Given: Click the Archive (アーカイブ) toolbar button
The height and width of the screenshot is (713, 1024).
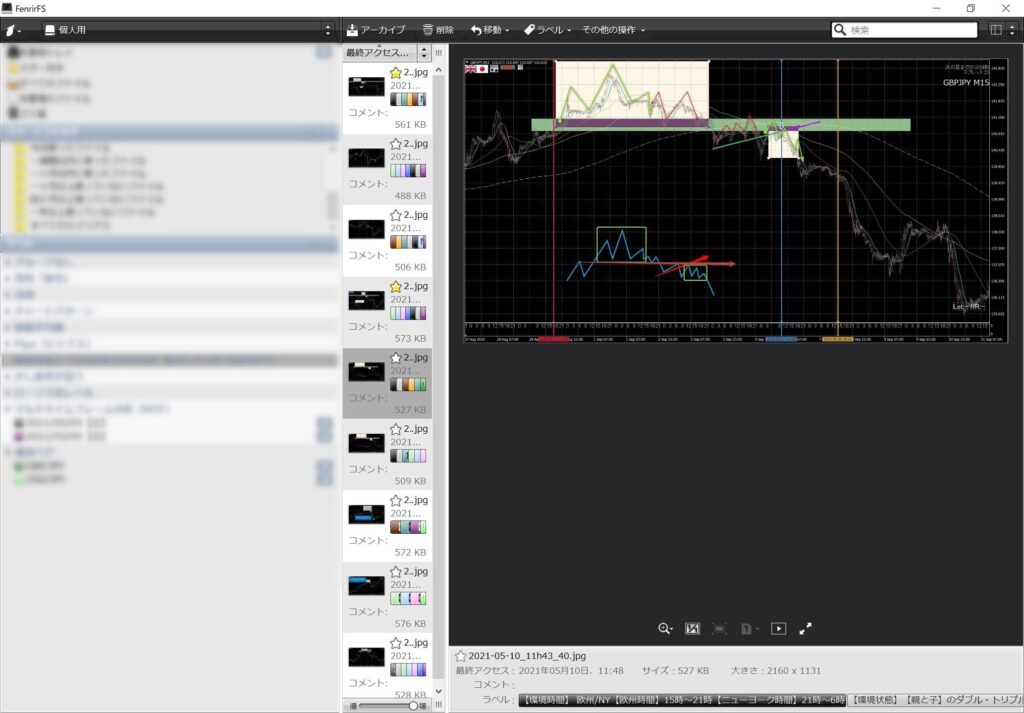Looking at the screenshot, I should [376, 30].
